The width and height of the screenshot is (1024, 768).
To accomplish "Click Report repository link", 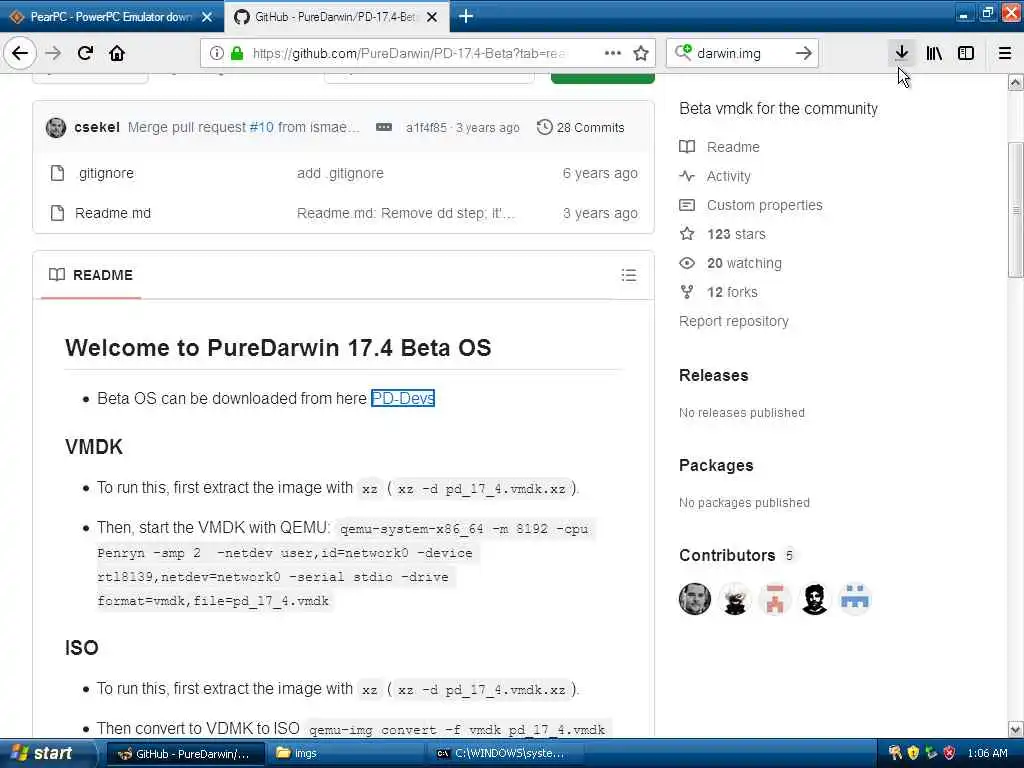I will (x=733, y=321).
